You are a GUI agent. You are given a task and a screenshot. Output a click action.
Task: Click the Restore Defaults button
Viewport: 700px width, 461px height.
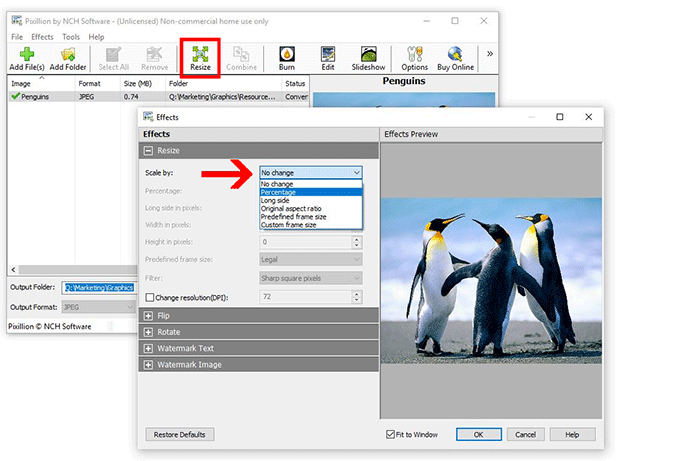pyautogui.click(x=179, y=435)
